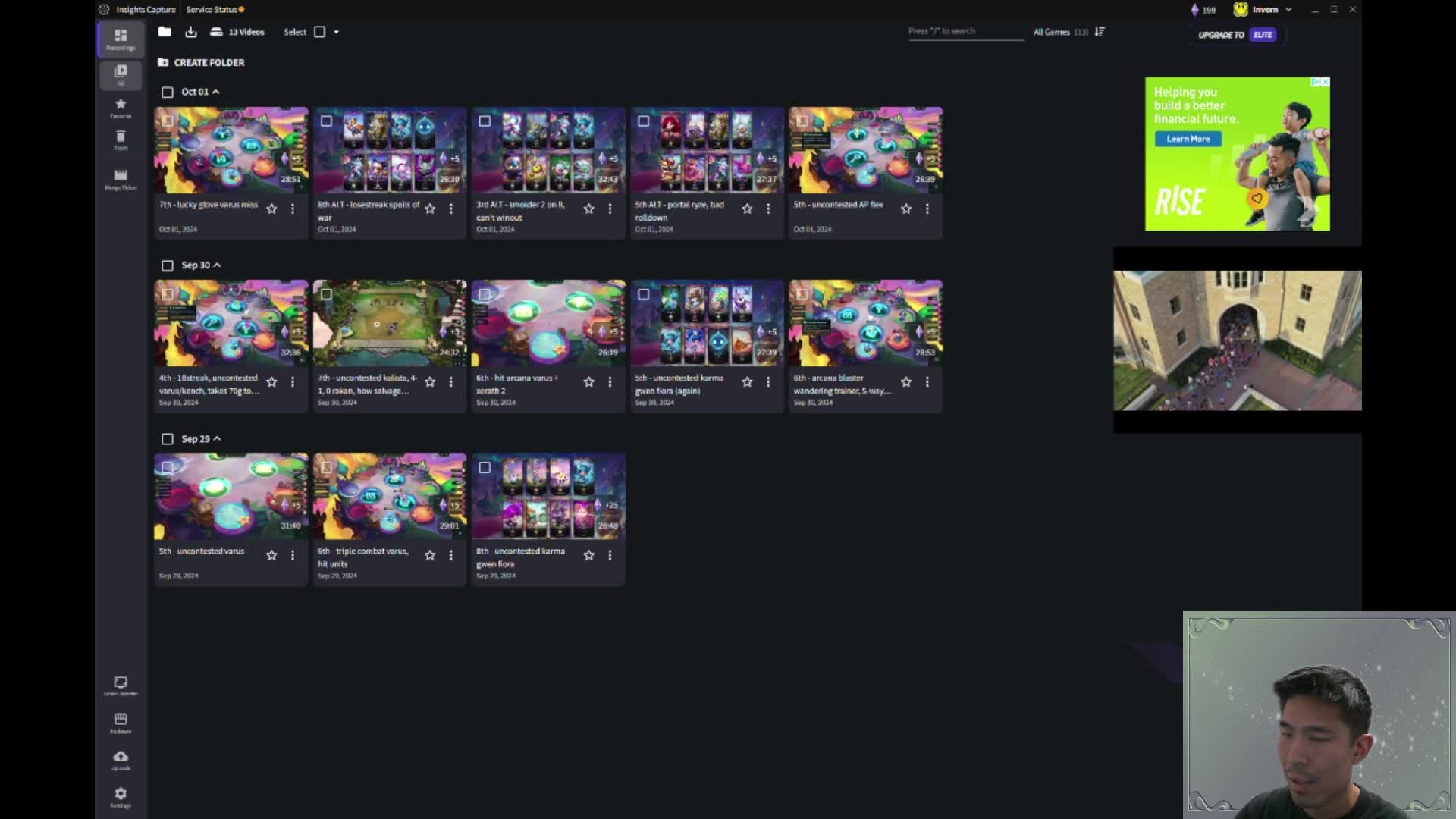Collapse the Sep 29 group
This screenshot has width=1456, height=819.
coord(217,439)
